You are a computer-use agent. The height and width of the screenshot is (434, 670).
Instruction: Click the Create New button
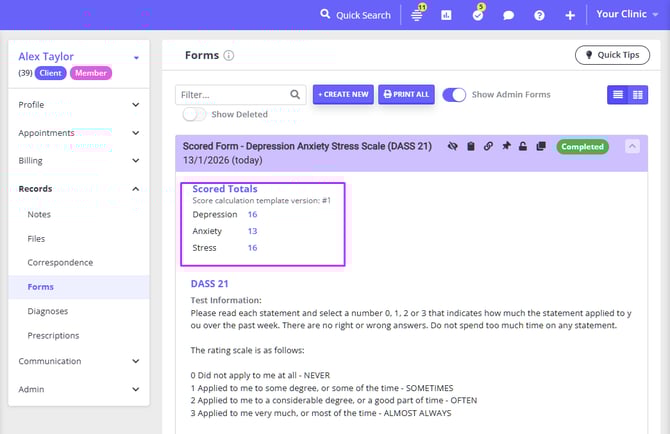[343, 94]
